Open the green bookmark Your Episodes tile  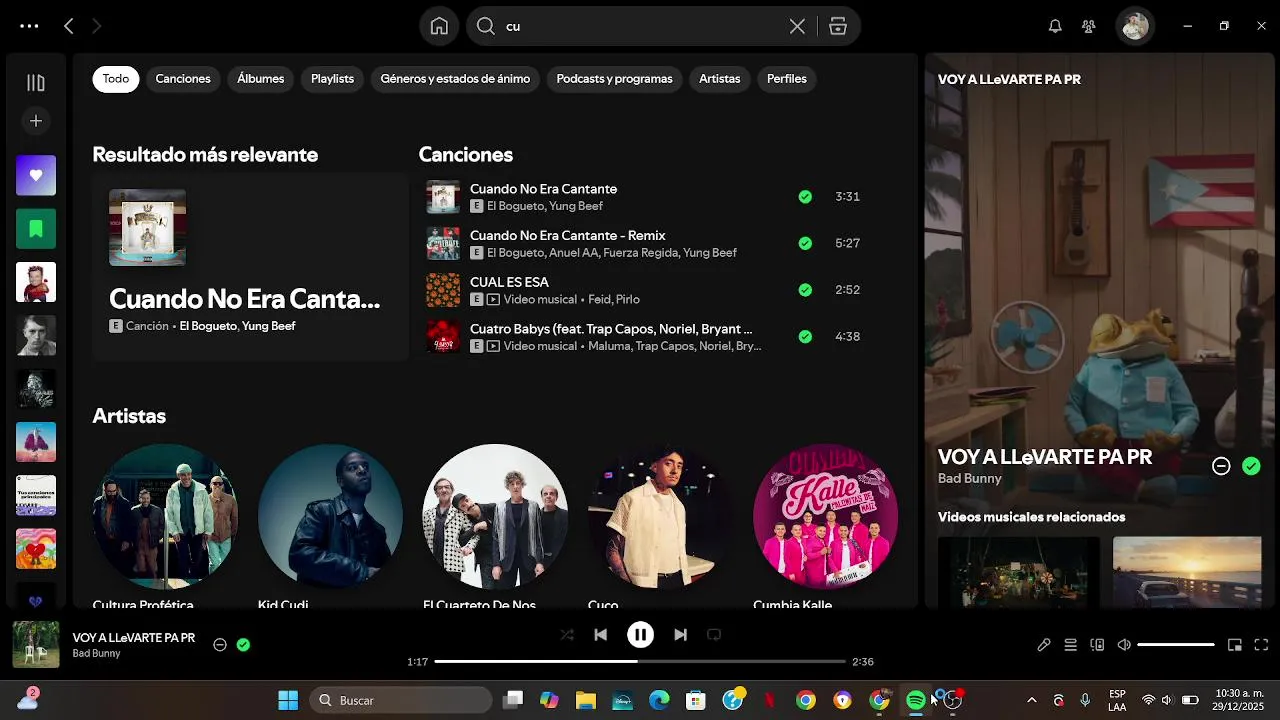pos(36,229)
